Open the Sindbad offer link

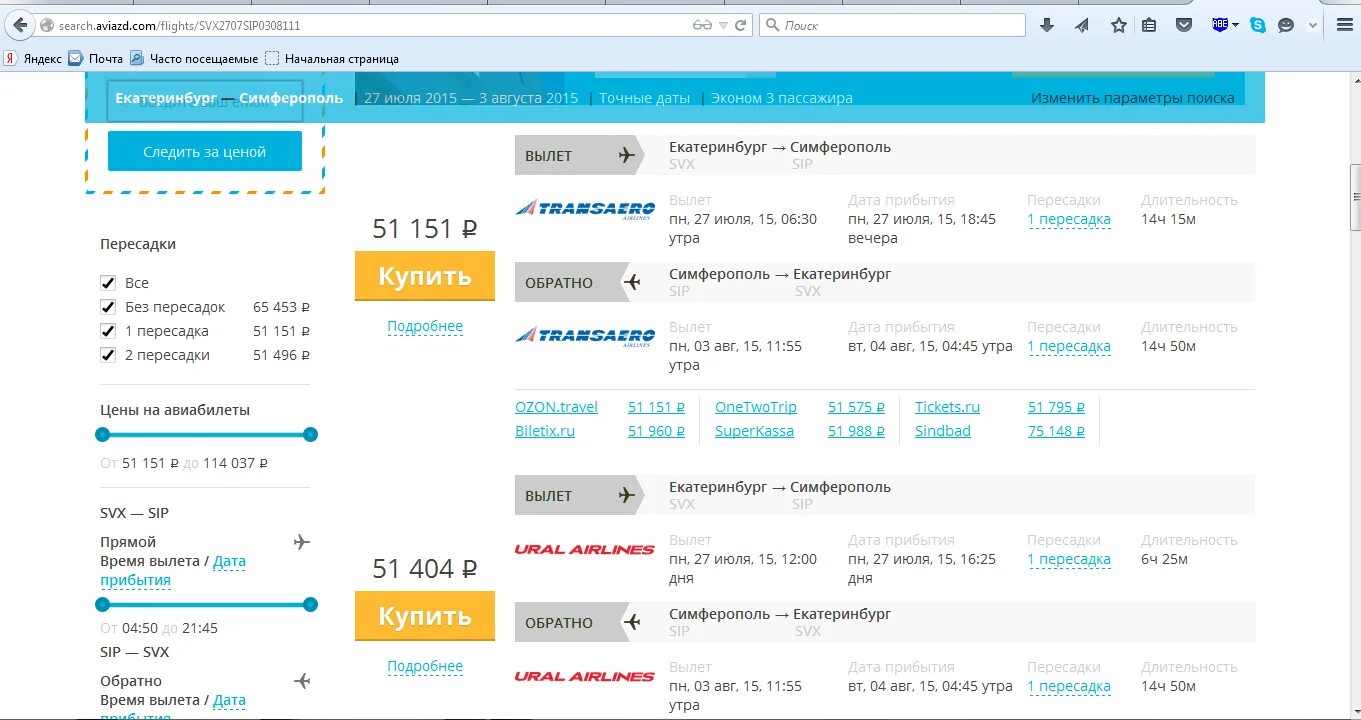click(x=943, y=431)
